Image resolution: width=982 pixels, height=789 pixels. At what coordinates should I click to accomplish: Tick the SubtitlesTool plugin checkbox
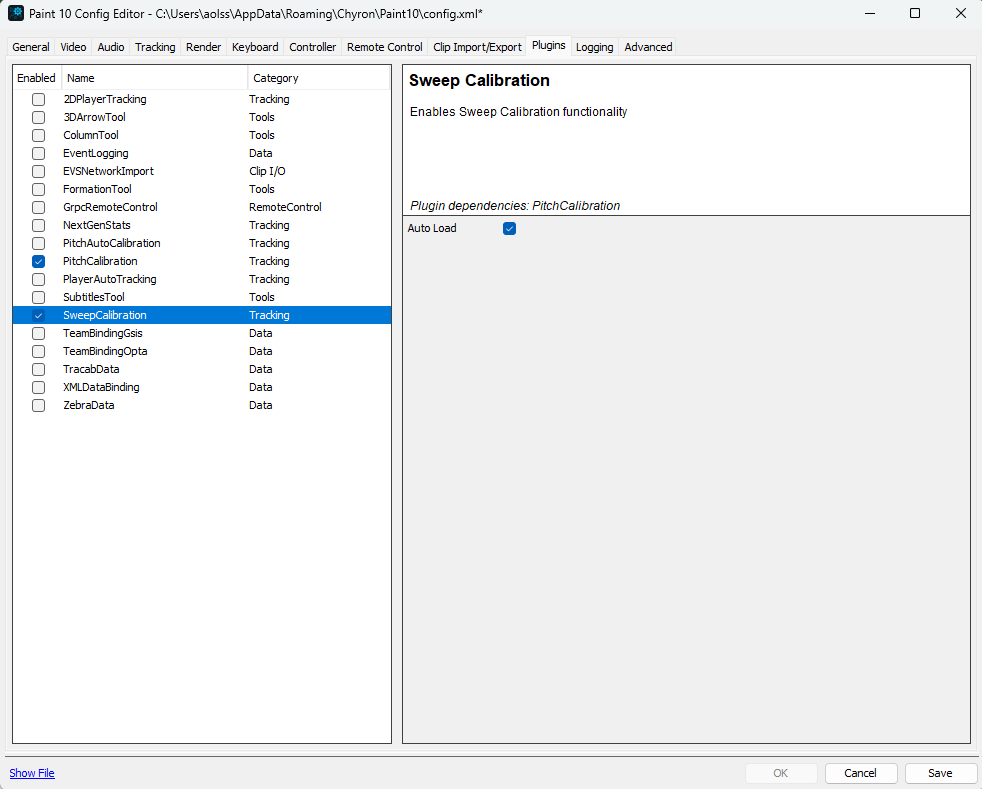point(38,297)
